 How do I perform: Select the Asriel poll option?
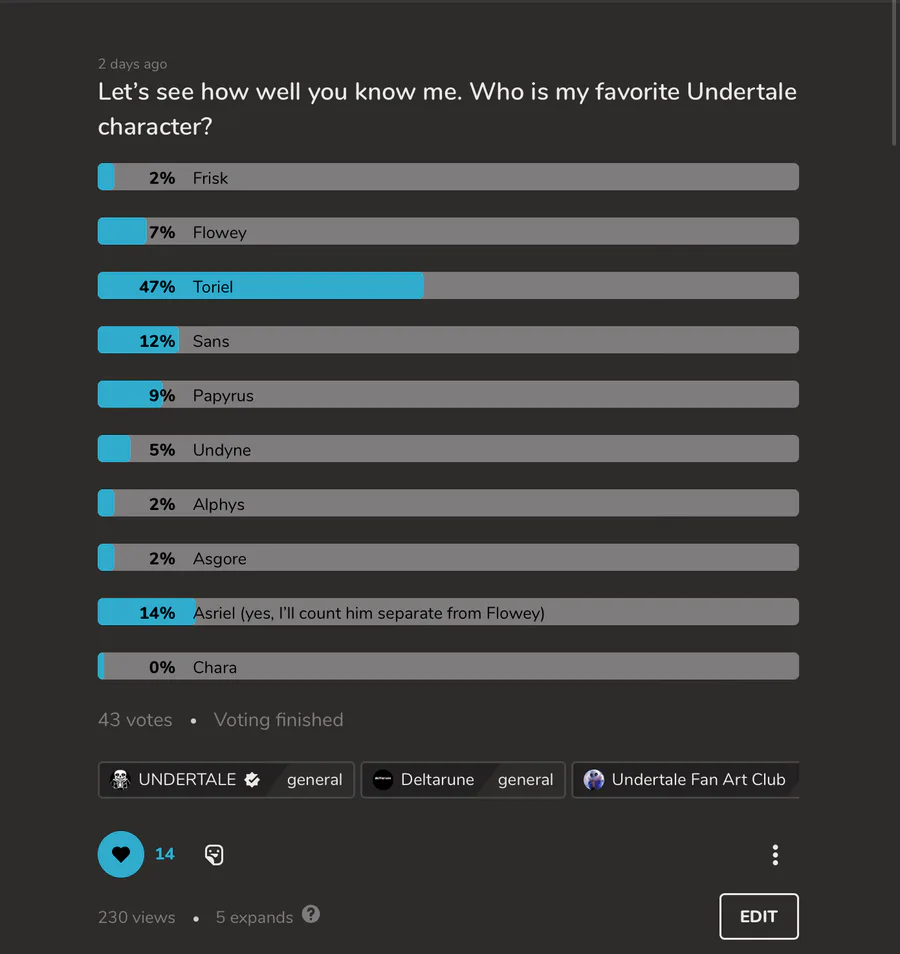pos(448,611)
